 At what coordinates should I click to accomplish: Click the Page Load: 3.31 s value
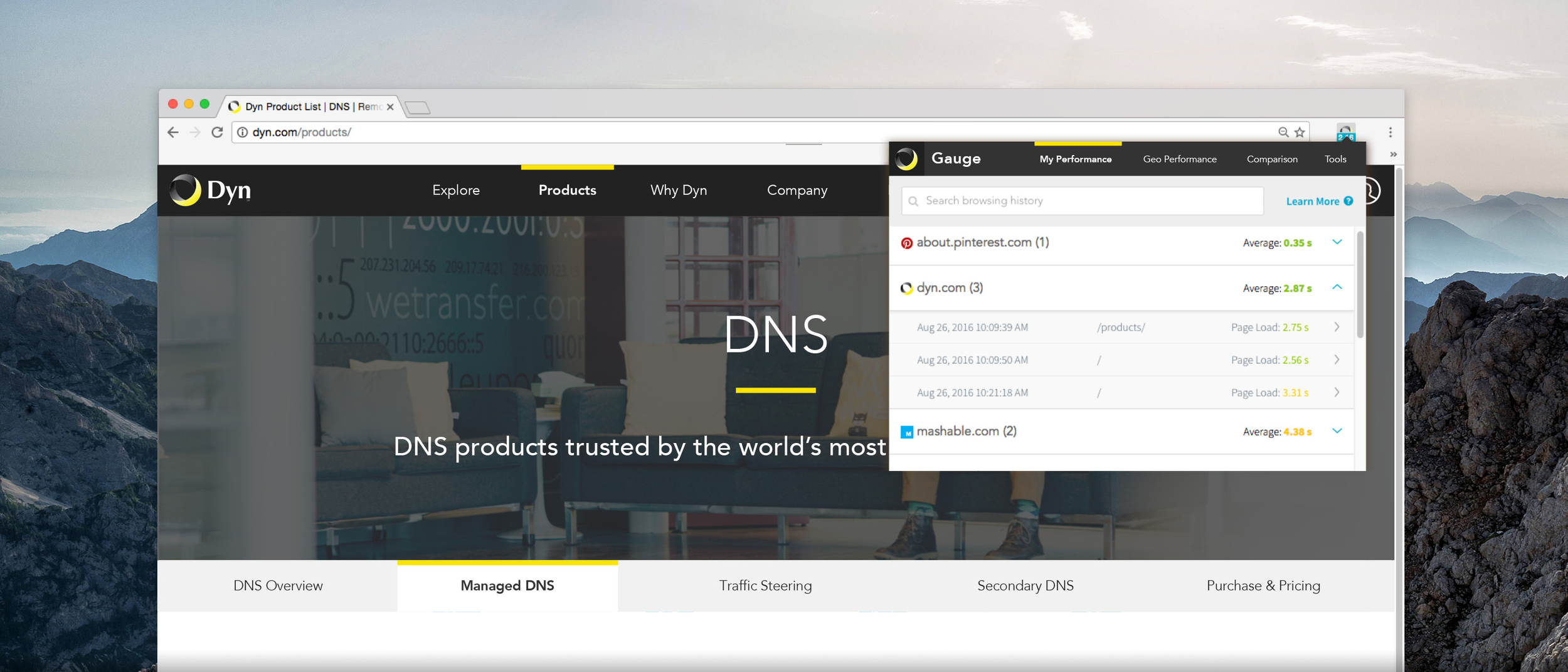click(x=1269, y=393)
